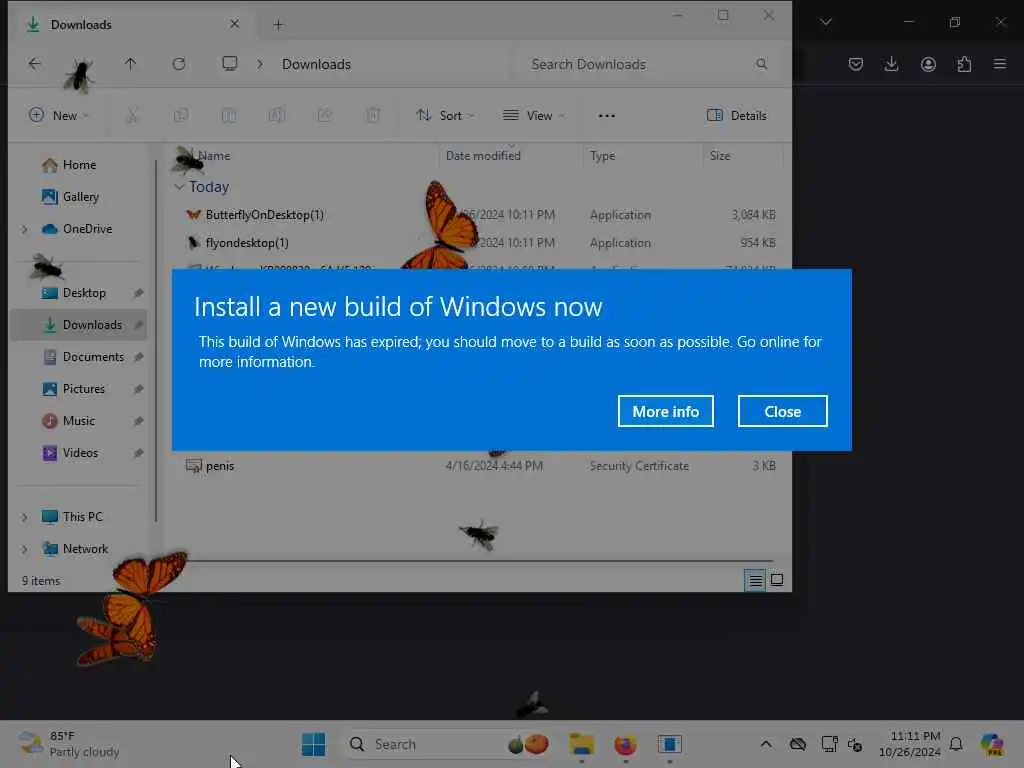Open Home in the navigation pane
This screenshot has width=1024, height=768.
point(78,165)
